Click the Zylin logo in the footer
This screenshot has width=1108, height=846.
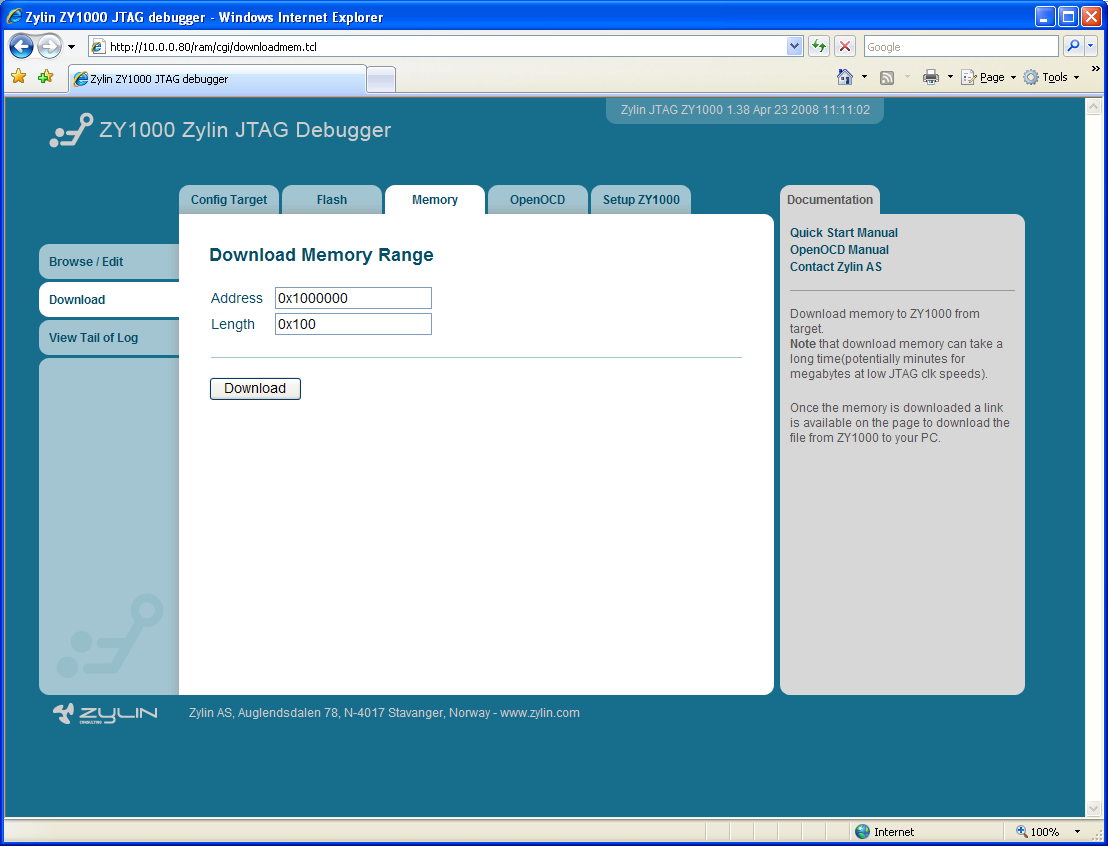(105, 714)
